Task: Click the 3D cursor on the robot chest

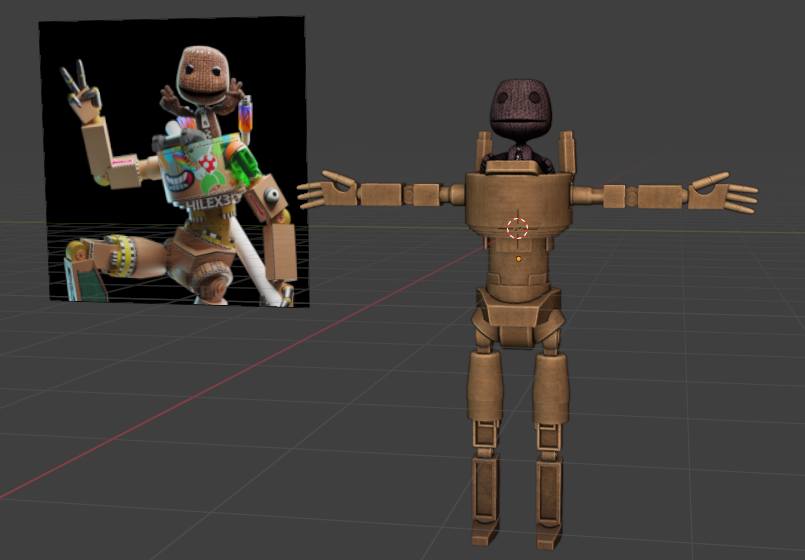Action: pos(517,227)
